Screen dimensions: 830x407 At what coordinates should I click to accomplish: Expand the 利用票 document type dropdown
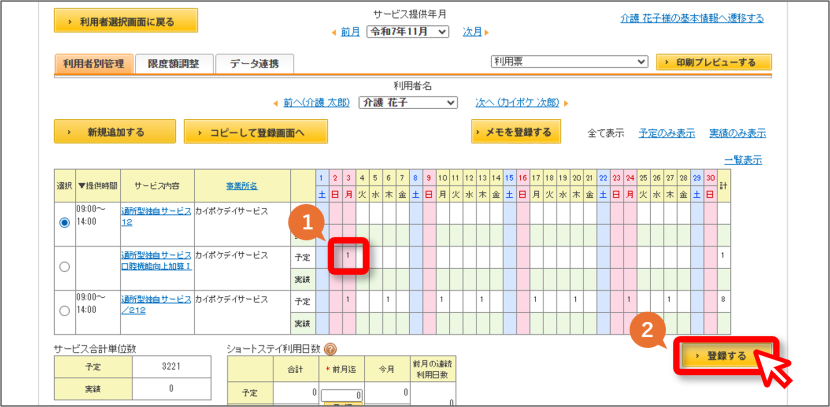pos(570,61)
